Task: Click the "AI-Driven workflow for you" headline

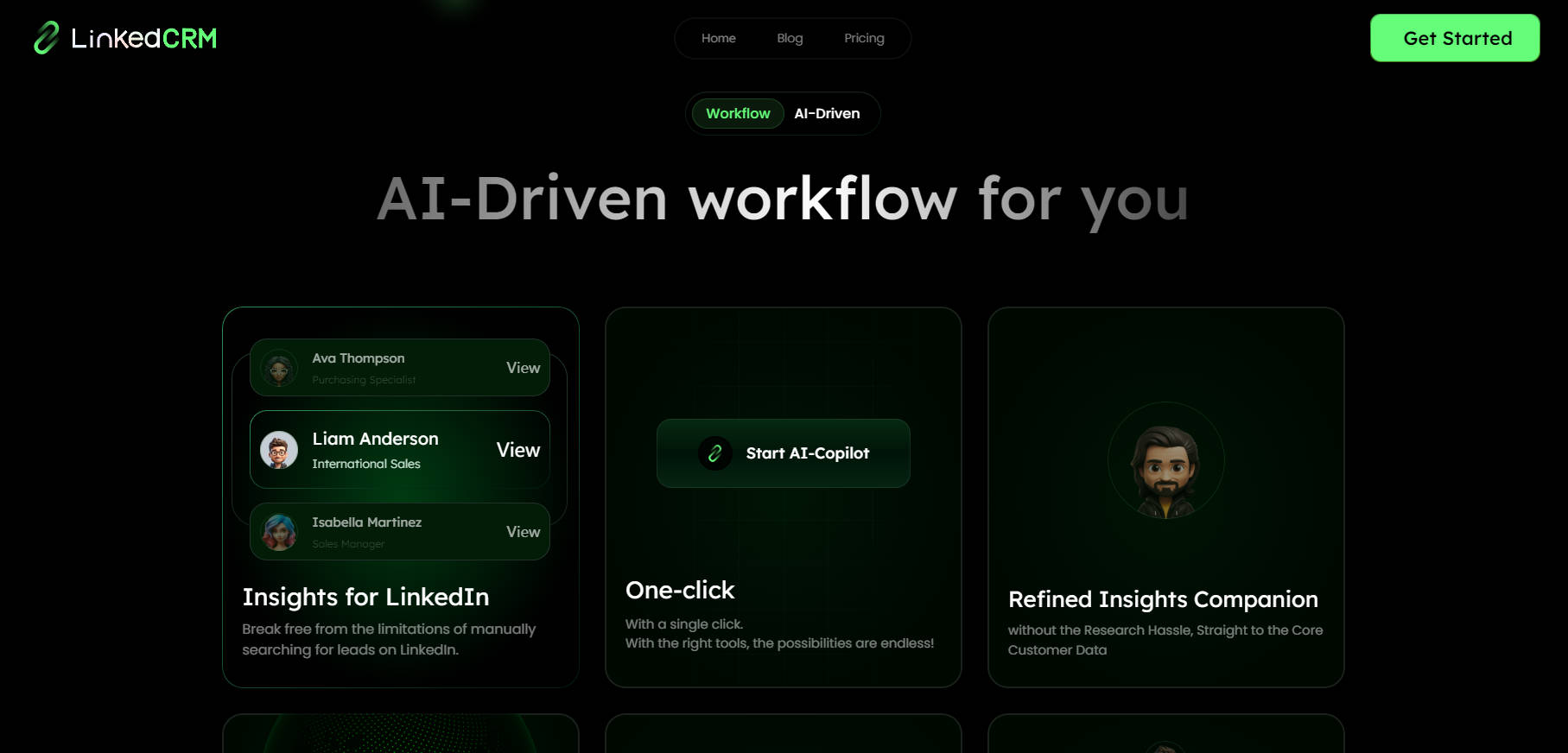Action: pyautogui.click(x=784, y=199)
